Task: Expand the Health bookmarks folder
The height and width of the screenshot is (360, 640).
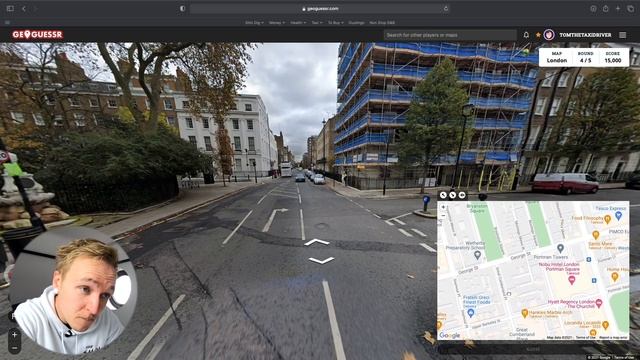Action: 298,23
